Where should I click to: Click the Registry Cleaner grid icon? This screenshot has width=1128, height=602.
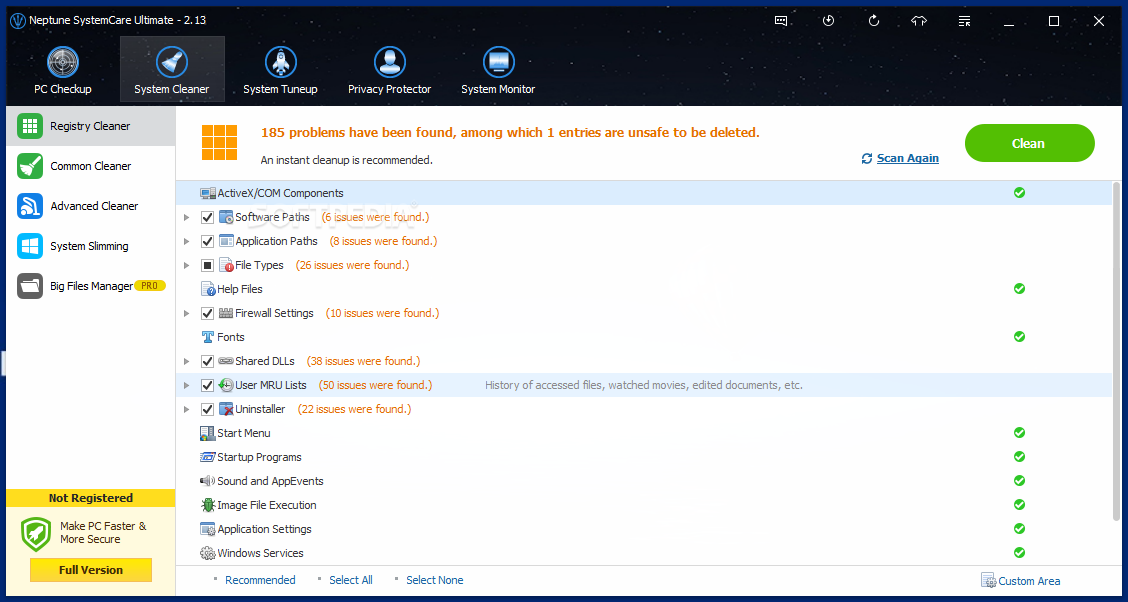[x=29, y=126]
